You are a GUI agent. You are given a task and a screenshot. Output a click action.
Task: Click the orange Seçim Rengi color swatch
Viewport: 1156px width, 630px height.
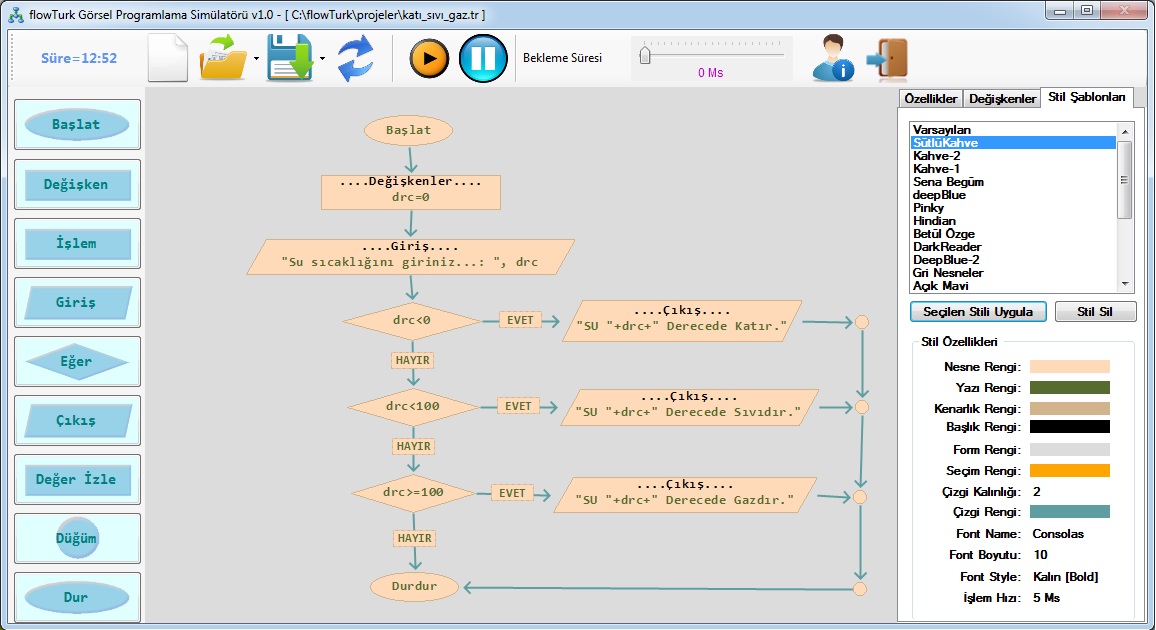(x=1069, y=470)
